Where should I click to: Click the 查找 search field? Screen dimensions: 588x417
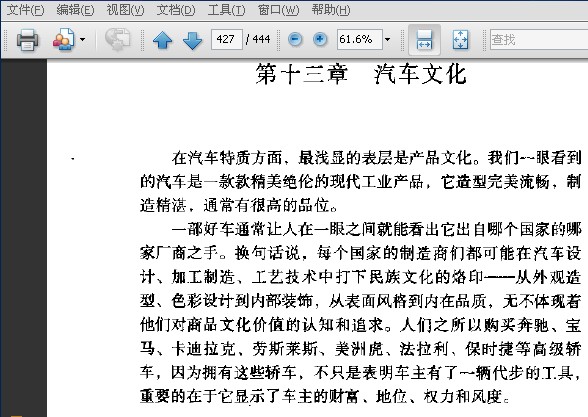pyautogui.click(x=539, y=39)
